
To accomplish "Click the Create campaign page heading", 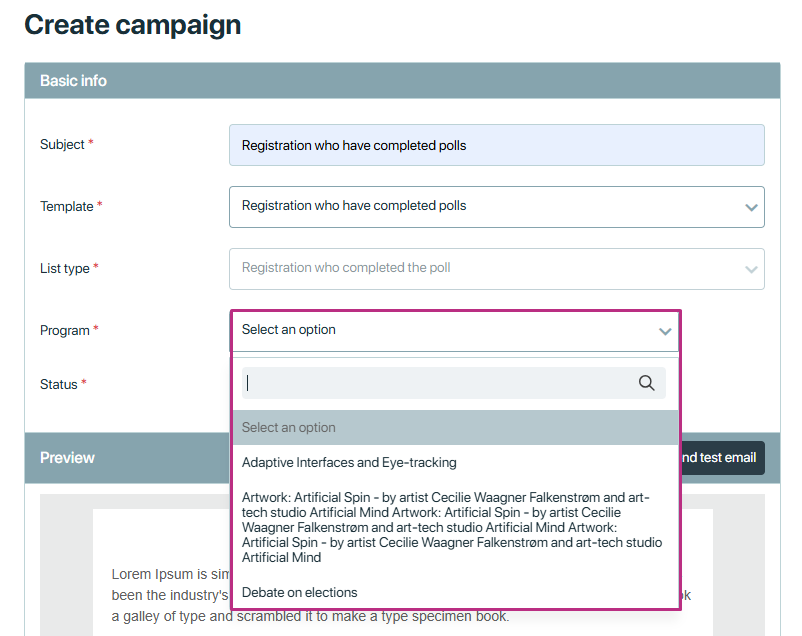I will tap(132, 25).
